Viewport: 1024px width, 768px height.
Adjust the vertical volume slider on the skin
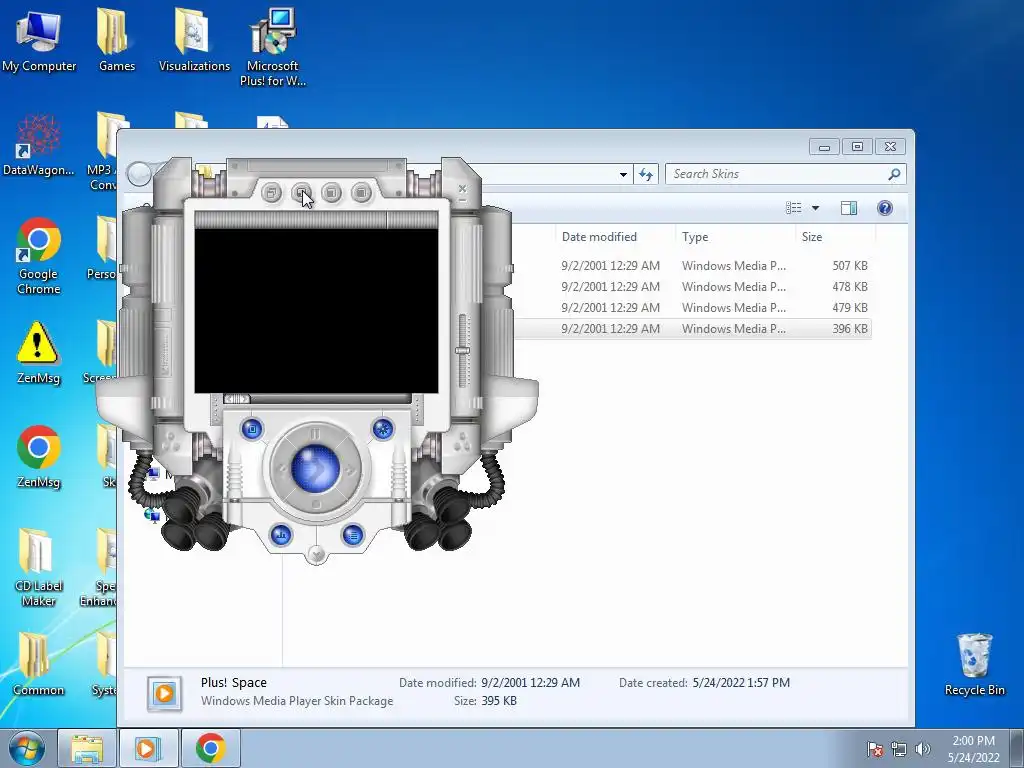pos(463,351)
